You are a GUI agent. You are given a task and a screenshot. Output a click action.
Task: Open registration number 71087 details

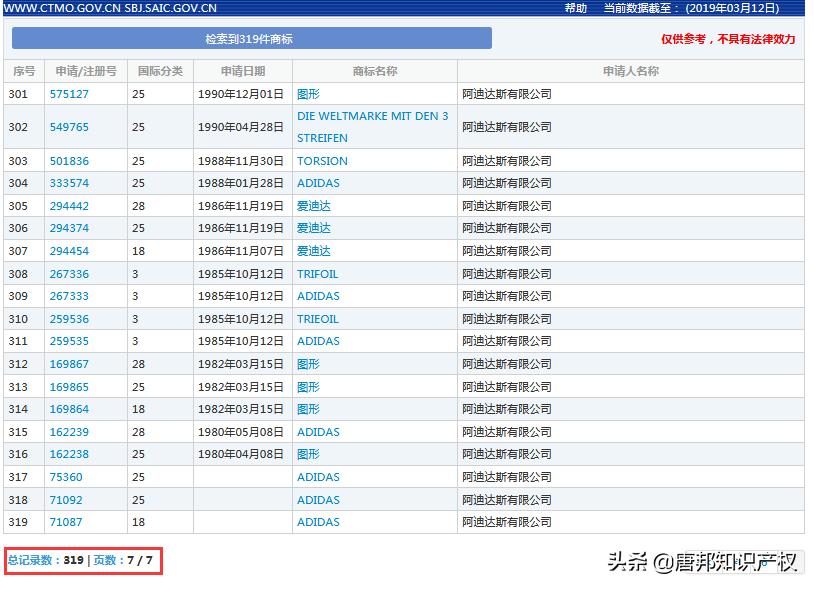coord(67,521)
